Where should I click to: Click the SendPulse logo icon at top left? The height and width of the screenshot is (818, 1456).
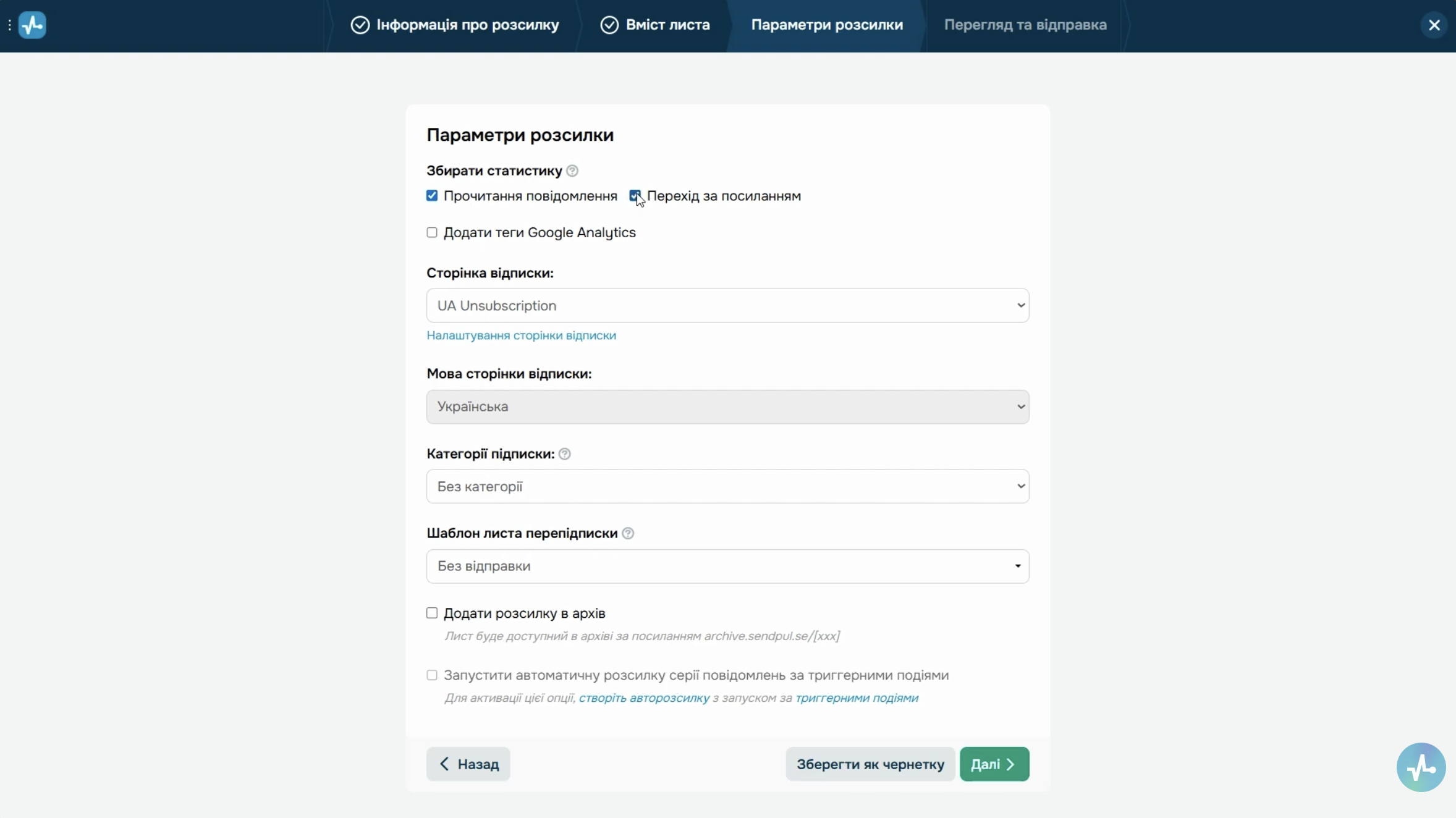click(x=32, y=25)
